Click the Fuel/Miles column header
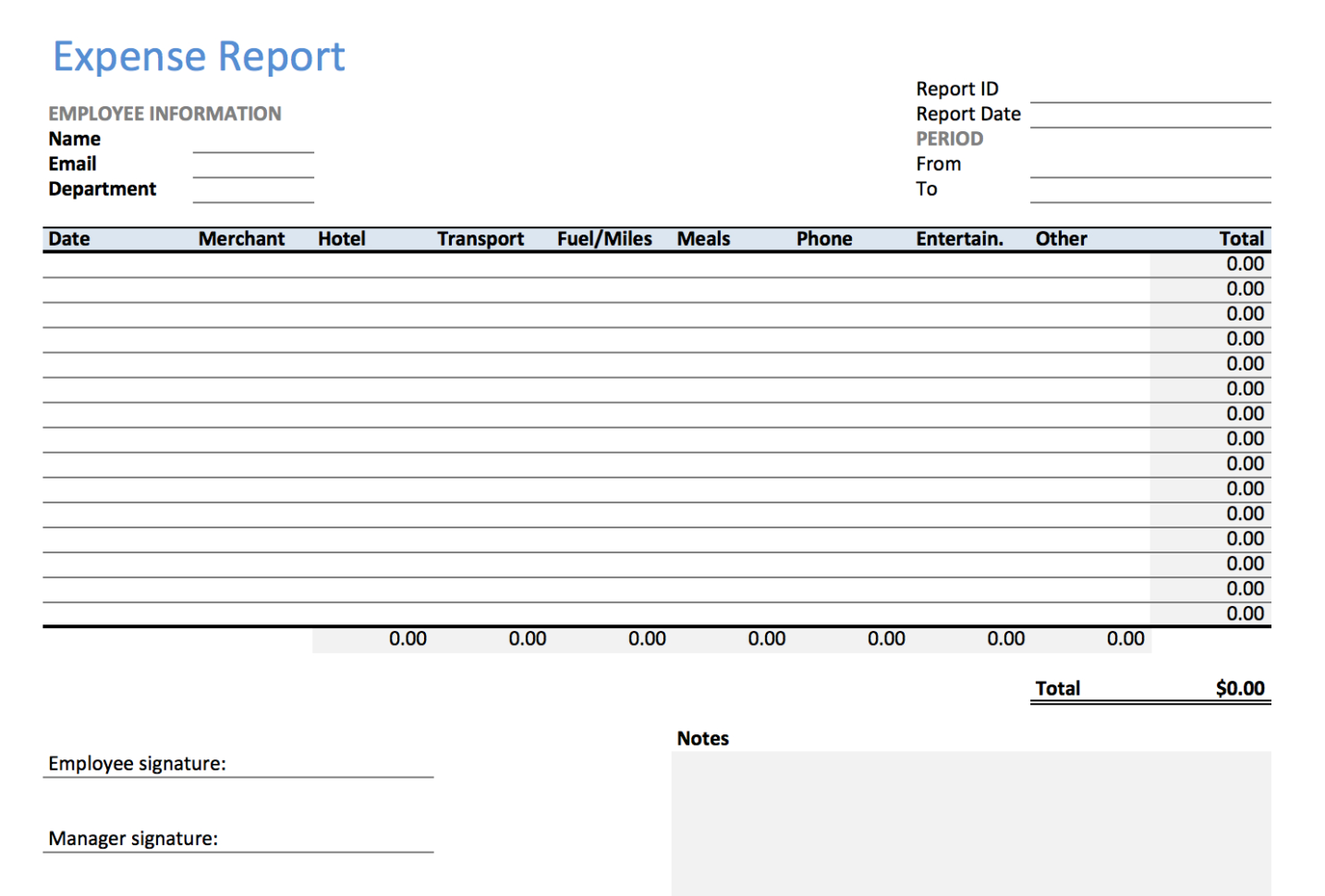1325x896 pixels. 604,238
